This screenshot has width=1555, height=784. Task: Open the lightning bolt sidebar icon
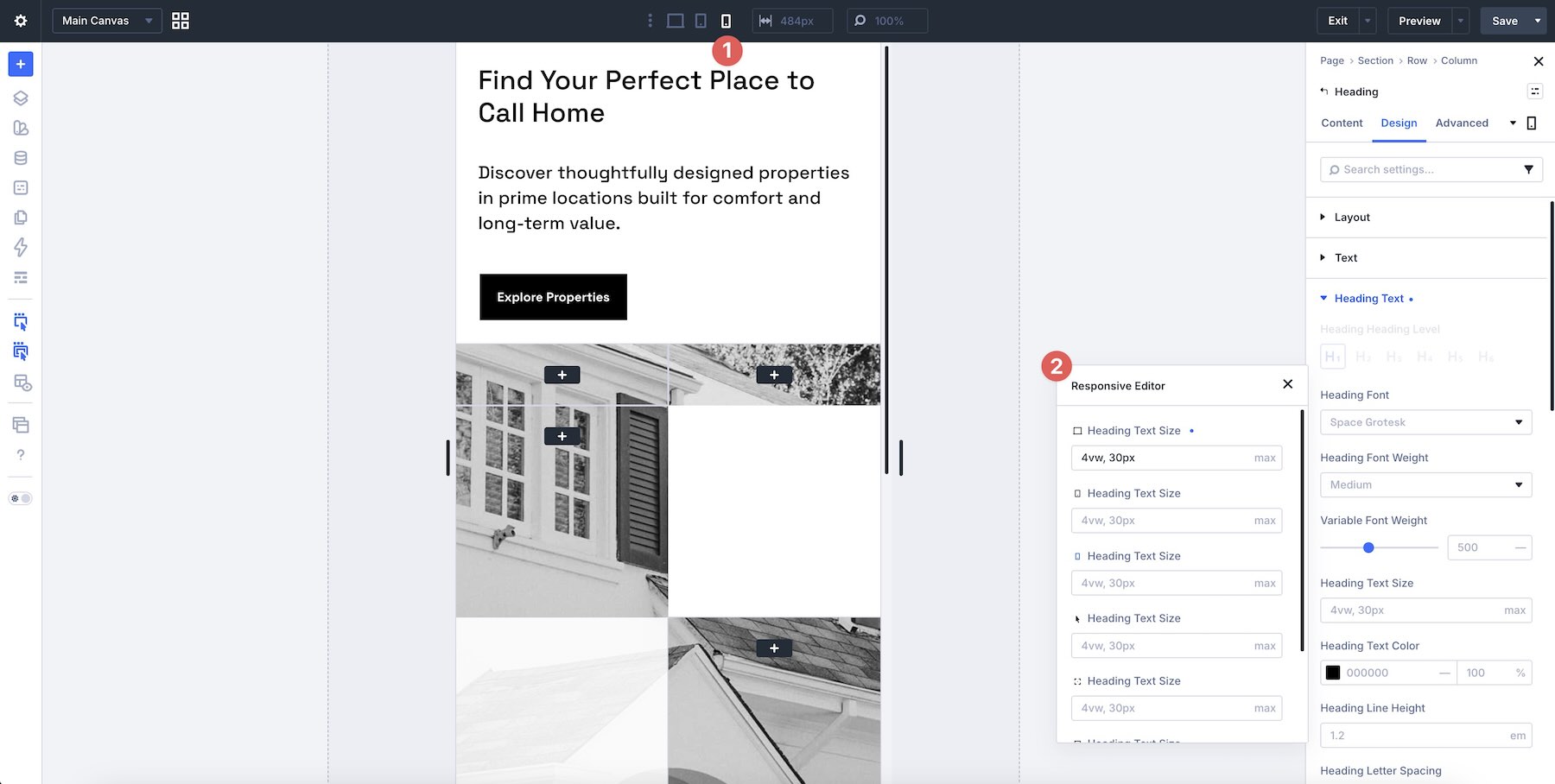(x=21, y=248)
